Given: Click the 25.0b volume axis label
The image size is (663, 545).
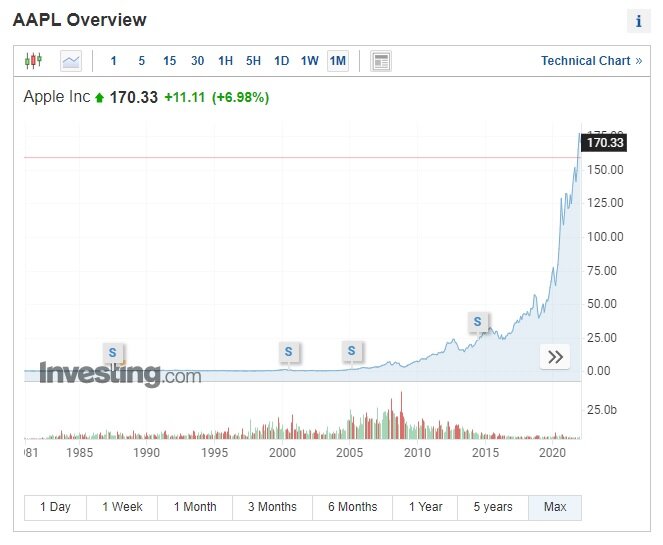Looking at the screenshot, I should (602, 410).
